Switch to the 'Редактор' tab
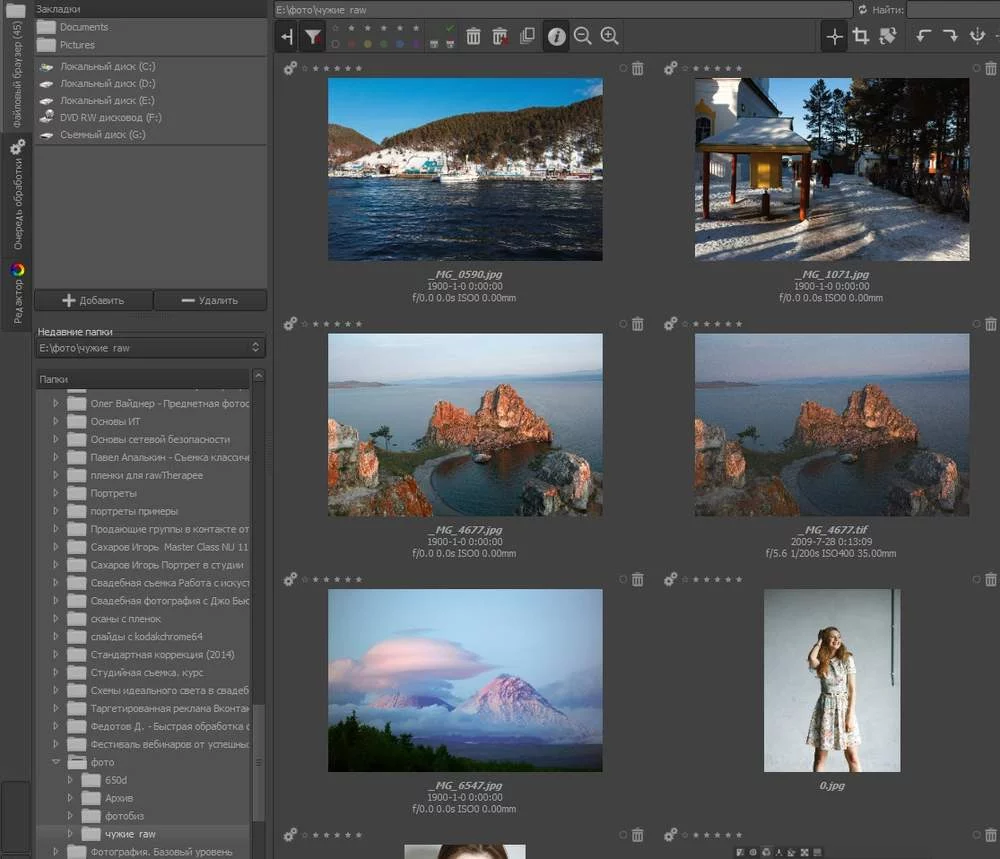The width and height of the screenshot is (1000, 859). tap(17, 293)
